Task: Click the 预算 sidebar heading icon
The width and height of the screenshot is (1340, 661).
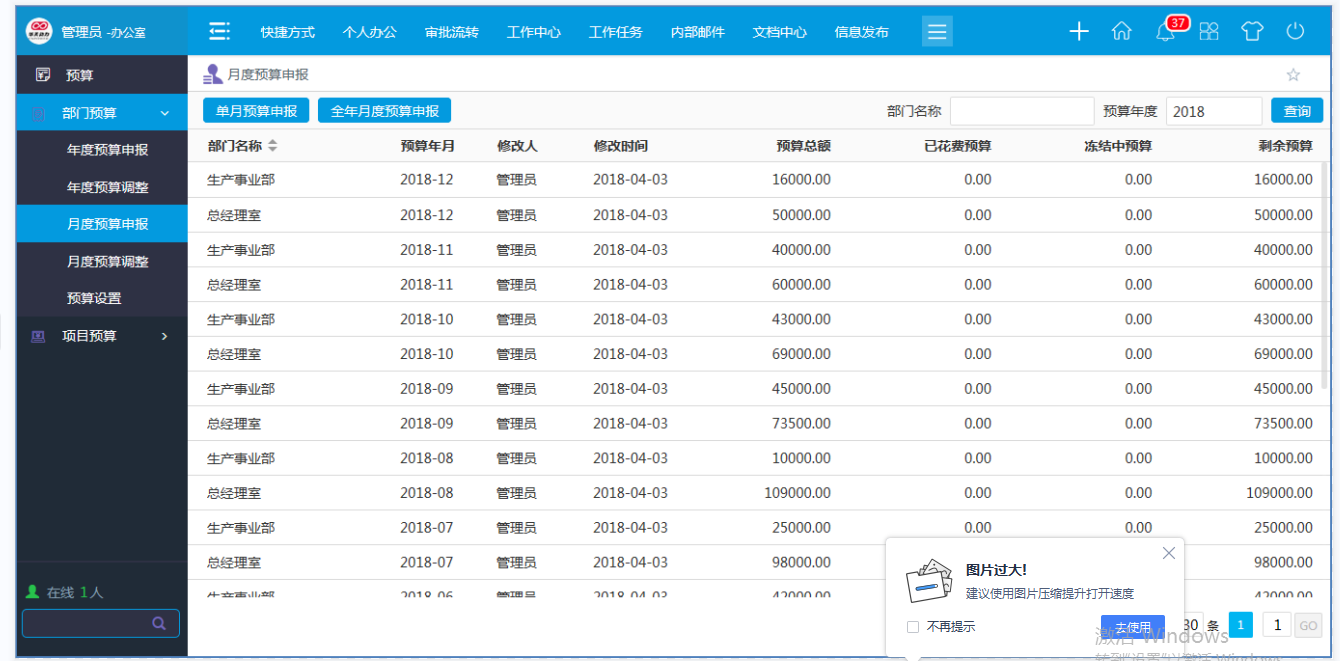Action: (x=42, y=75)
